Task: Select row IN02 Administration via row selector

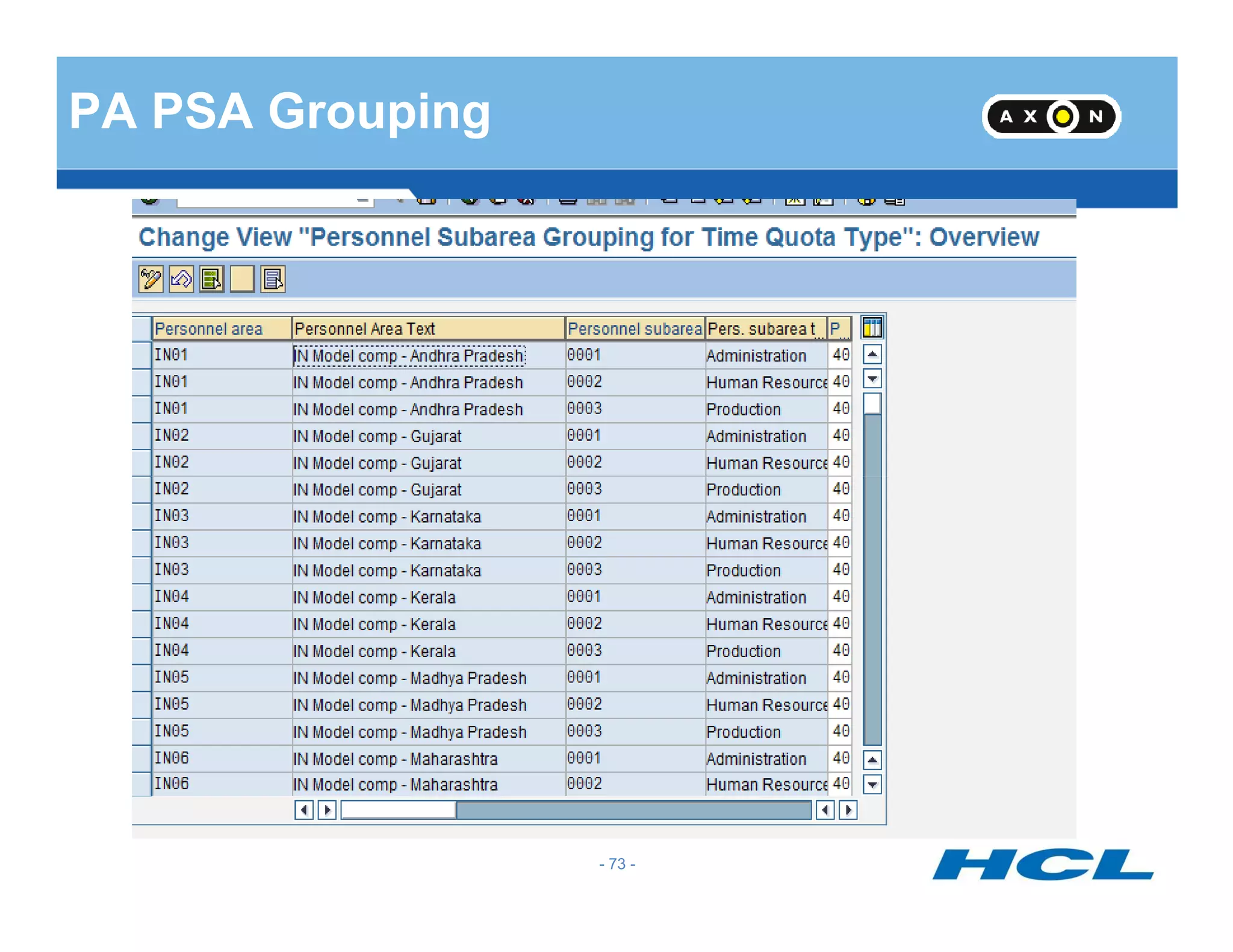Action: coord(141,436)
